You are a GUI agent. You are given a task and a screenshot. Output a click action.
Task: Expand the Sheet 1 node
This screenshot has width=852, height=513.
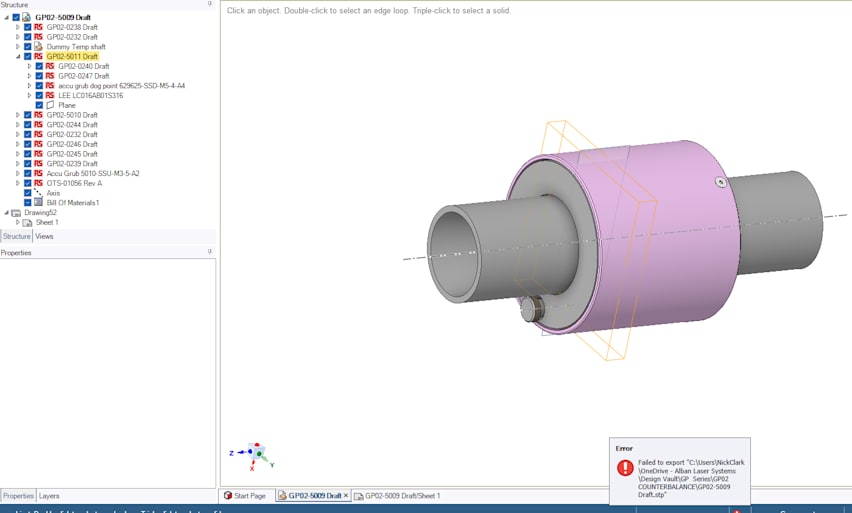click(17, 222)
